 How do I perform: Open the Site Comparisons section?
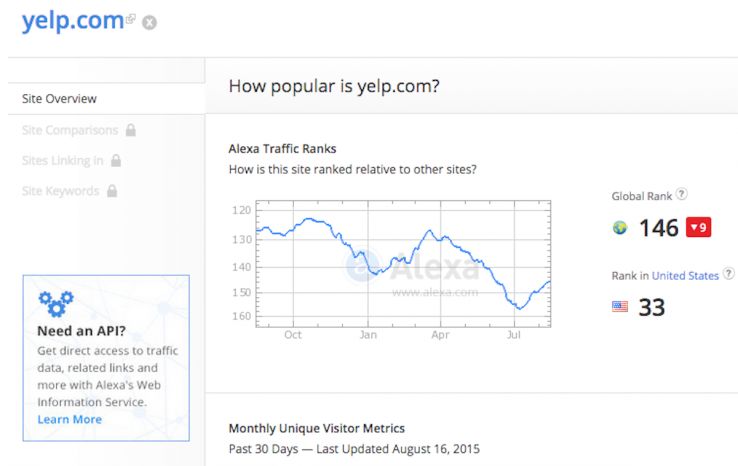70,130
